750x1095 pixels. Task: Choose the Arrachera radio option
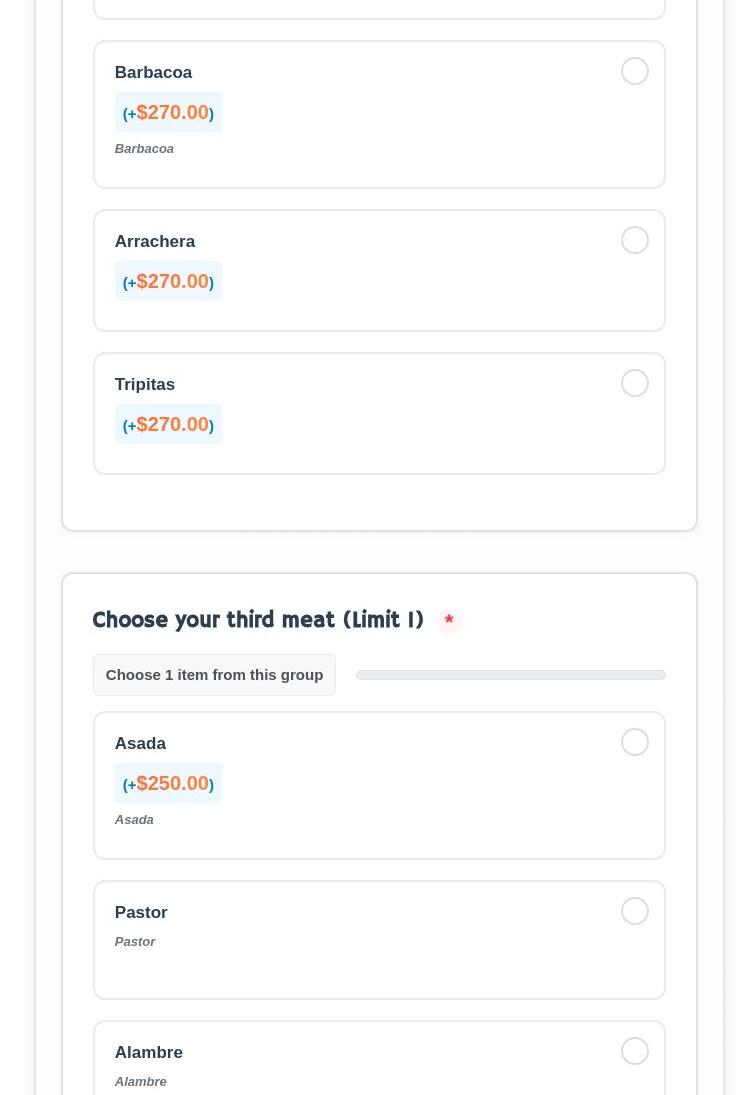click(635, 240)
